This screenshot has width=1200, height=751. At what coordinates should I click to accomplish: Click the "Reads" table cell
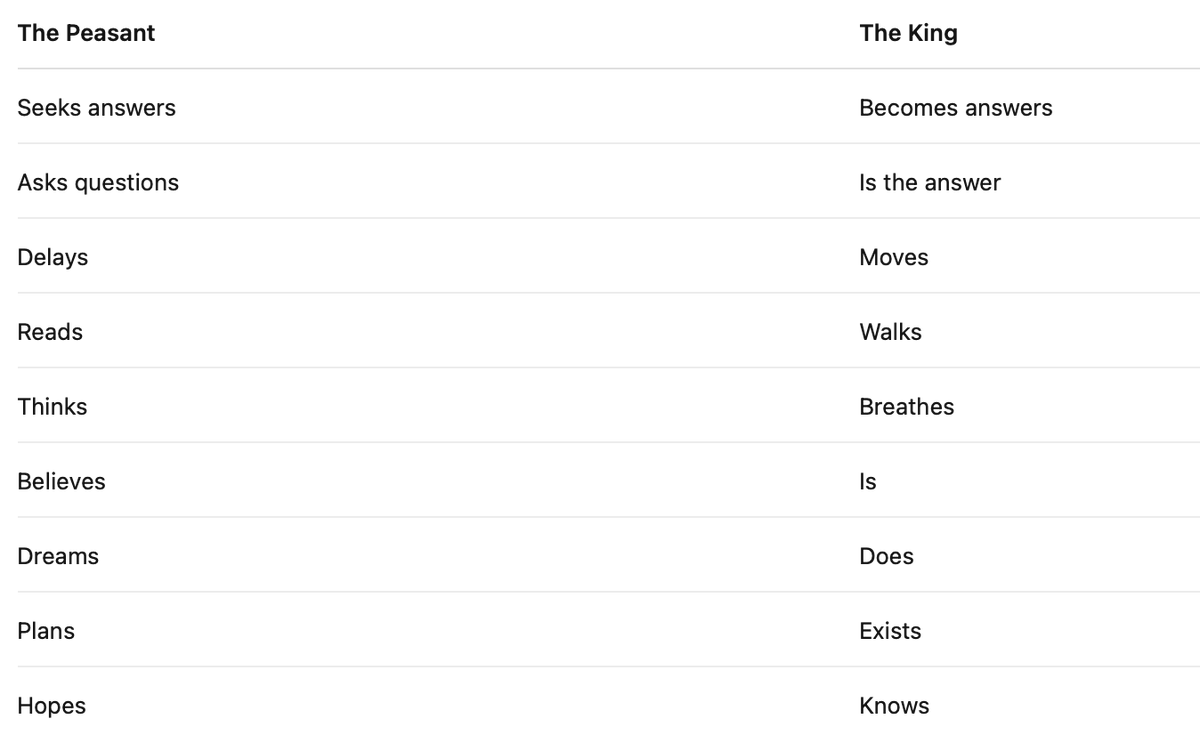[x=50, y=332]
